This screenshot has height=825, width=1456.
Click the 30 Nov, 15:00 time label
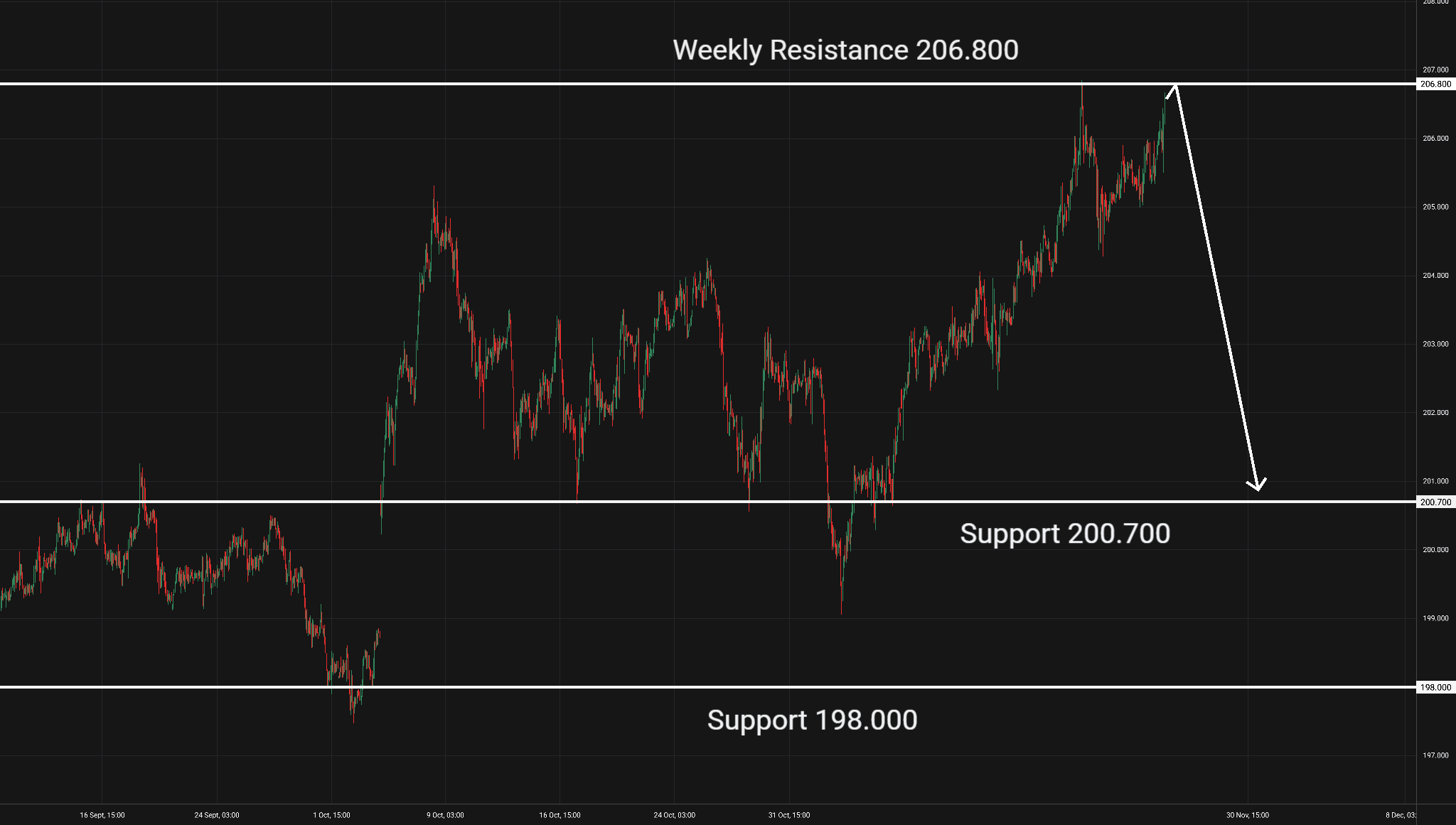pos(1248,815)
